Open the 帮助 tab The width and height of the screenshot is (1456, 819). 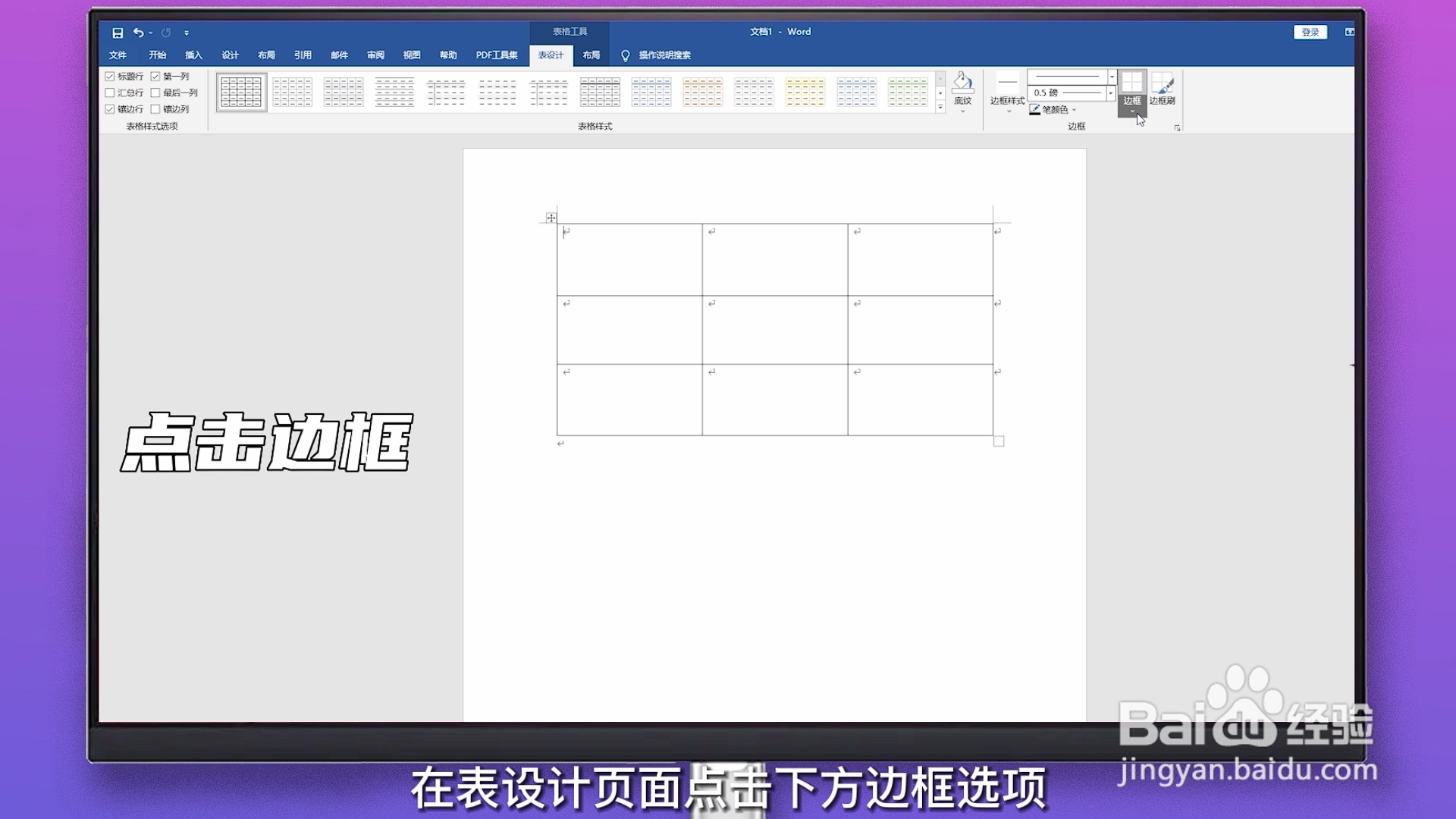pos(448,55)
